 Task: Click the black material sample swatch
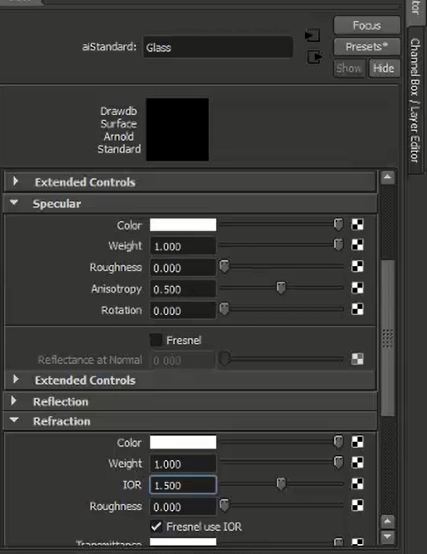click(x=177, y=130)
